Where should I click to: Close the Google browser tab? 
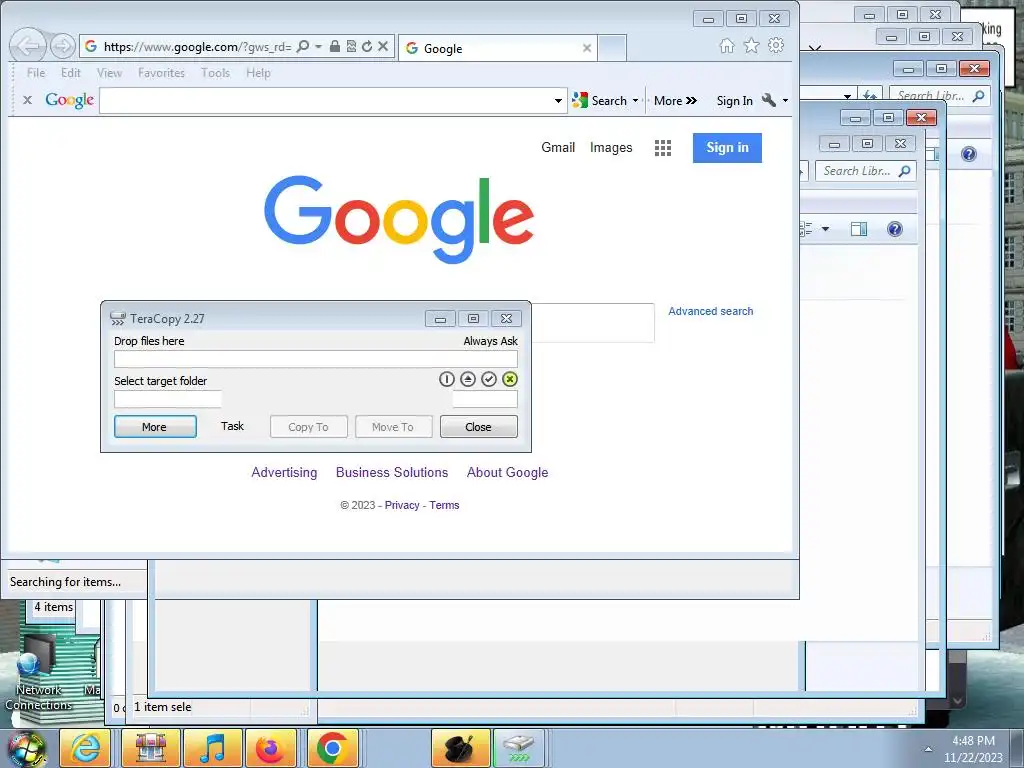click(x=586, y=48)
